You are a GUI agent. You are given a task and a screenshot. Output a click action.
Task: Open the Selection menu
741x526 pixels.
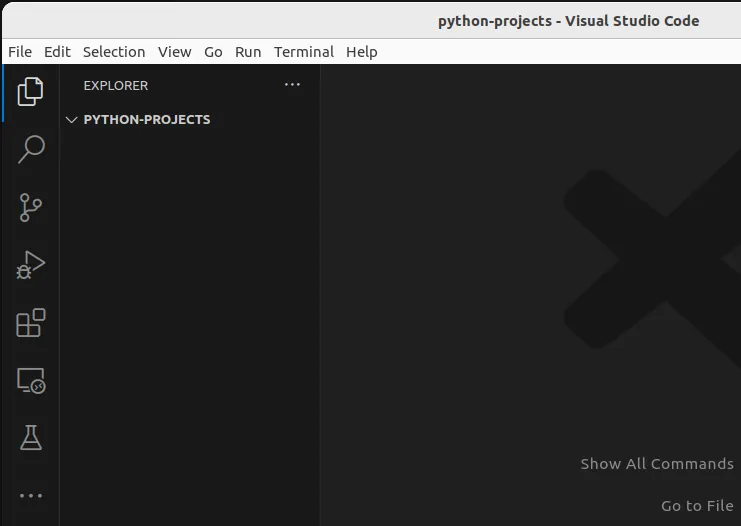(x=114, y=52)
